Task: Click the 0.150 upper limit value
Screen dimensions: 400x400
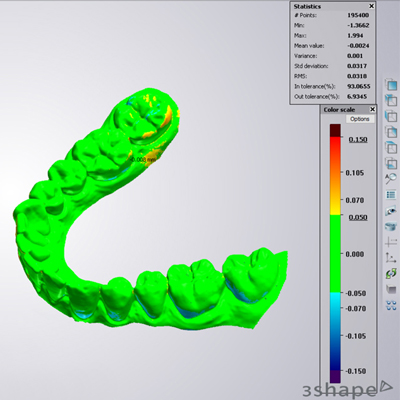Action: click(x=358, y=139)
